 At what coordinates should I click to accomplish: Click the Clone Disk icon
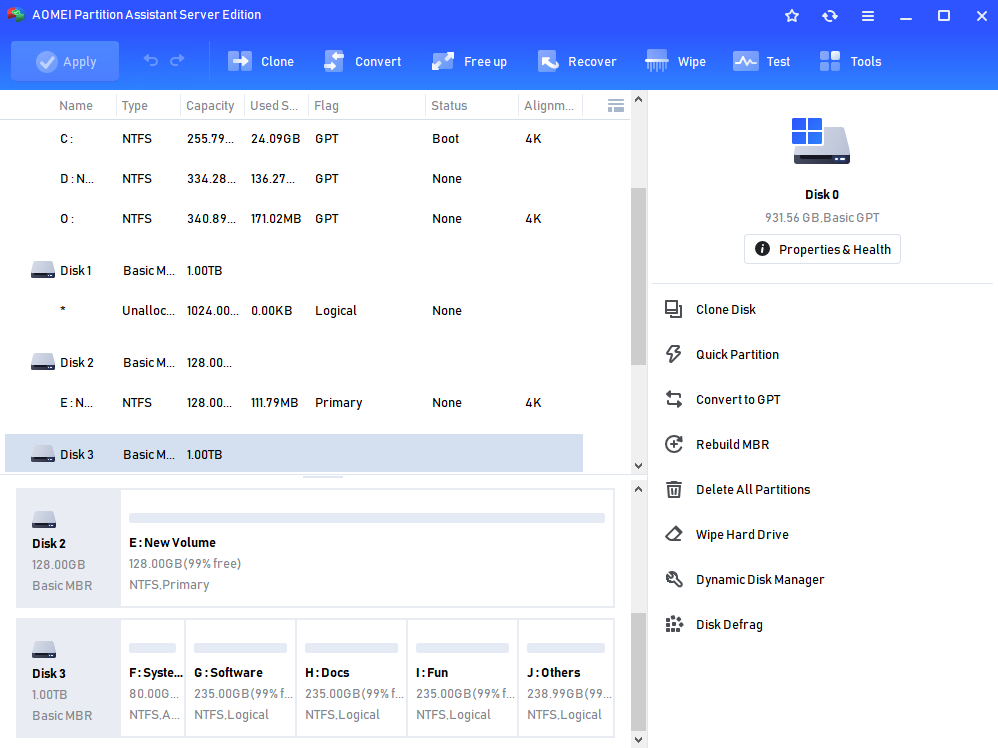(673, 309)
